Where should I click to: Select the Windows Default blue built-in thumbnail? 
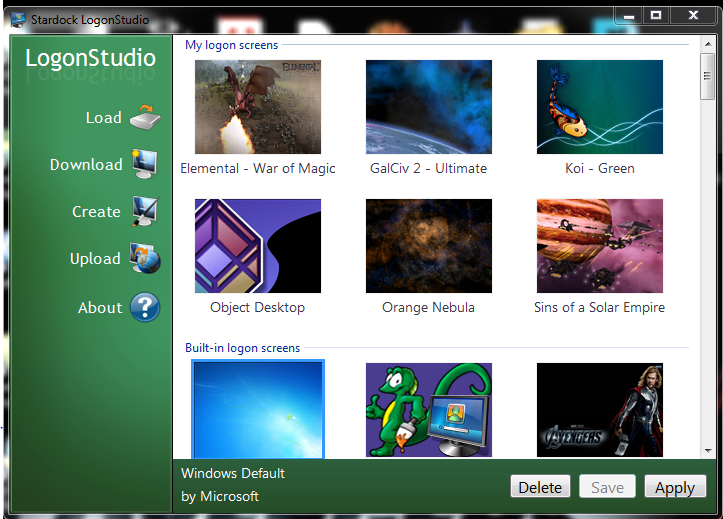point(258,409)
